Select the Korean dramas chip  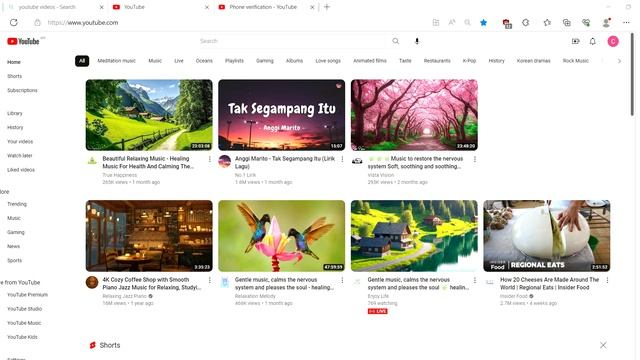533,61
